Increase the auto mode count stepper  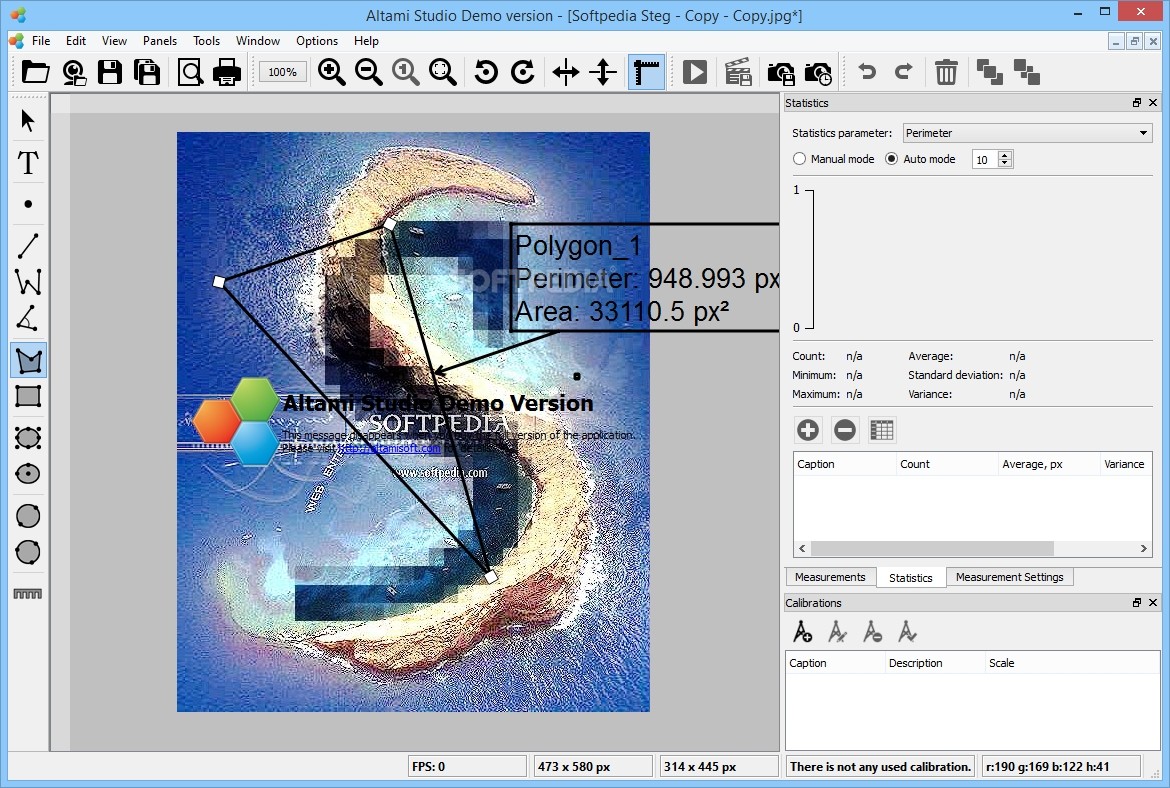[x=1005, y=155]
